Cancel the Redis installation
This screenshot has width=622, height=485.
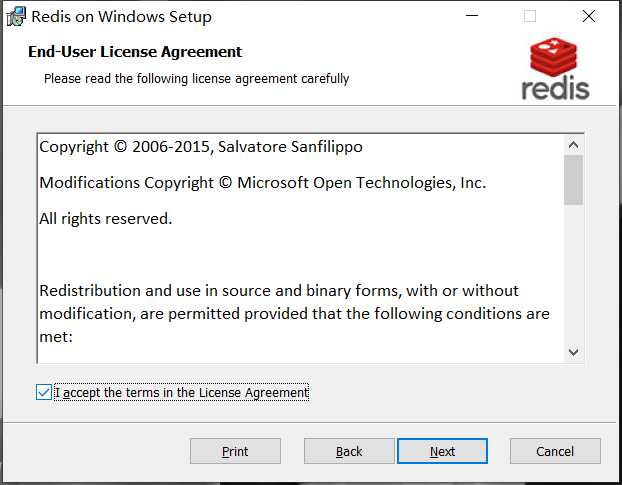point(555,451)
